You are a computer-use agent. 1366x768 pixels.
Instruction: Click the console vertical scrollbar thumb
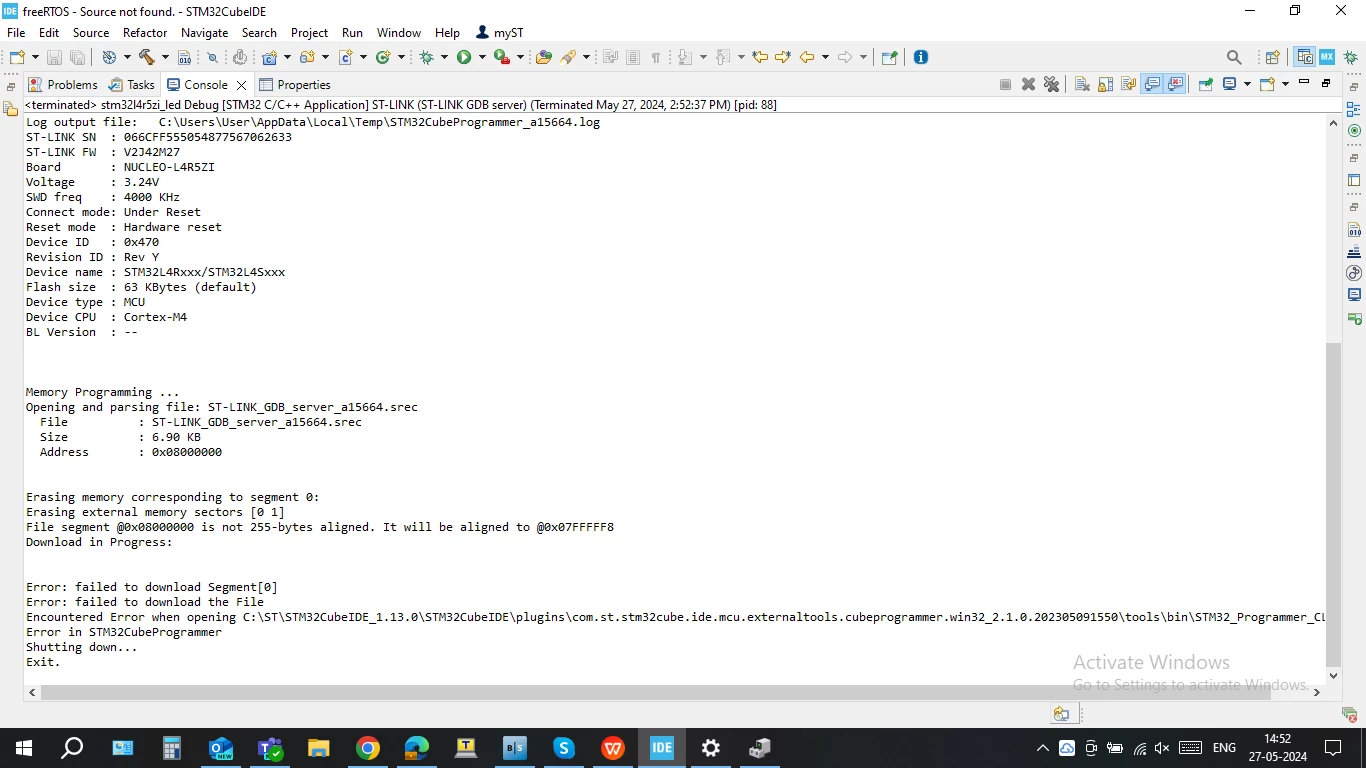click(1332, 504)
